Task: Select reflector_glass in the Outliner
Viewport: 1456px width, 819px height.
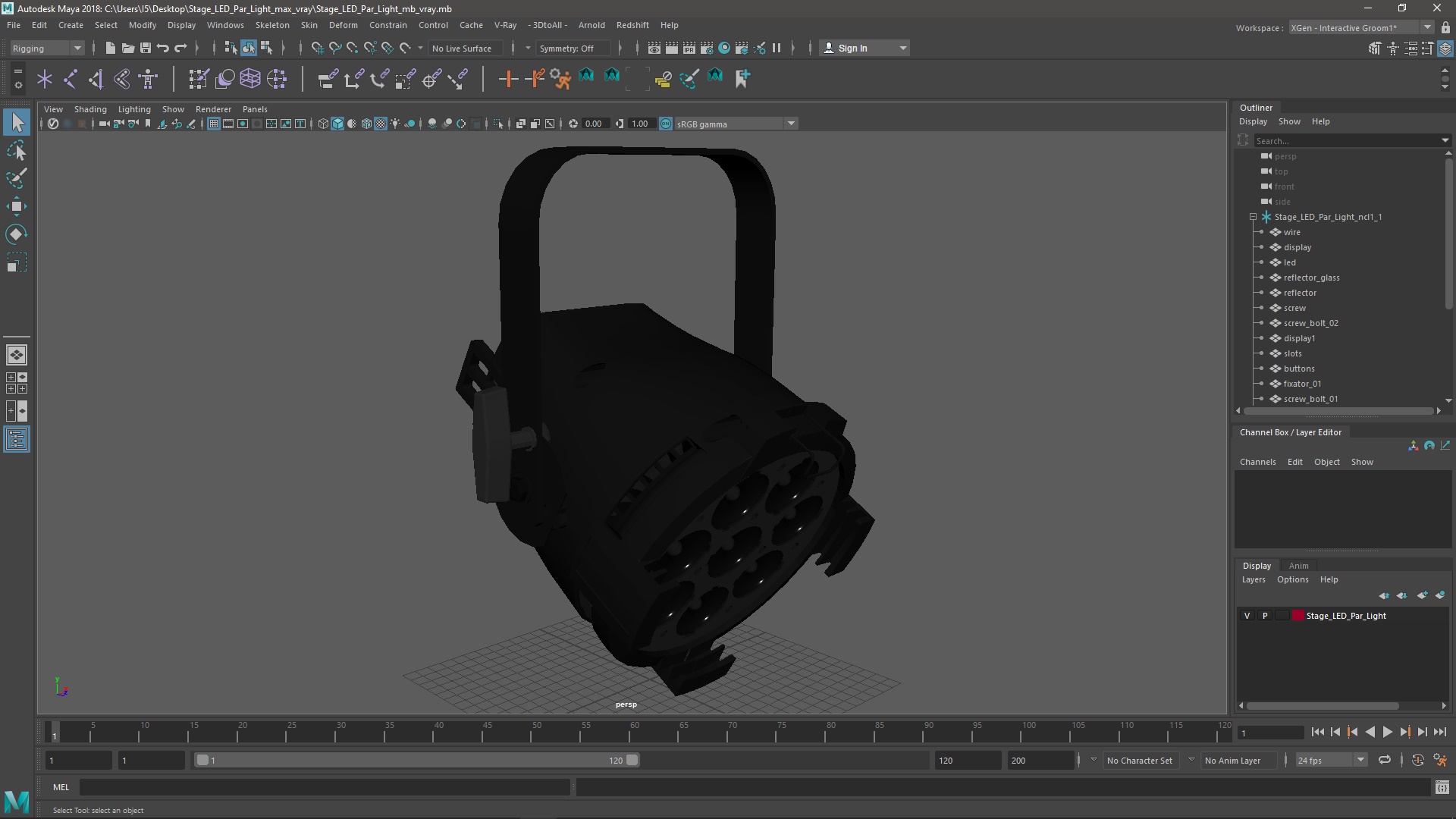Action: point(1311,278)
